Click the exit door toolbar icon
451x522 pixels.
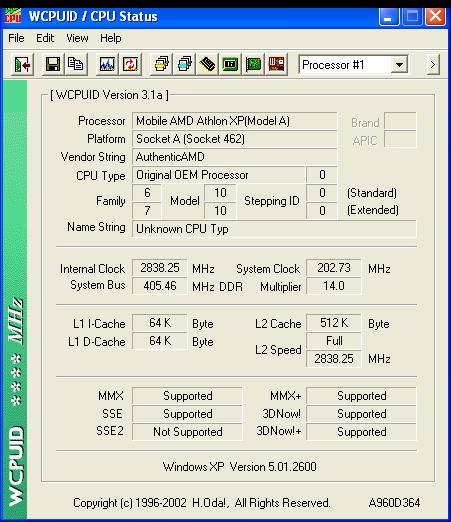(22, 64)
